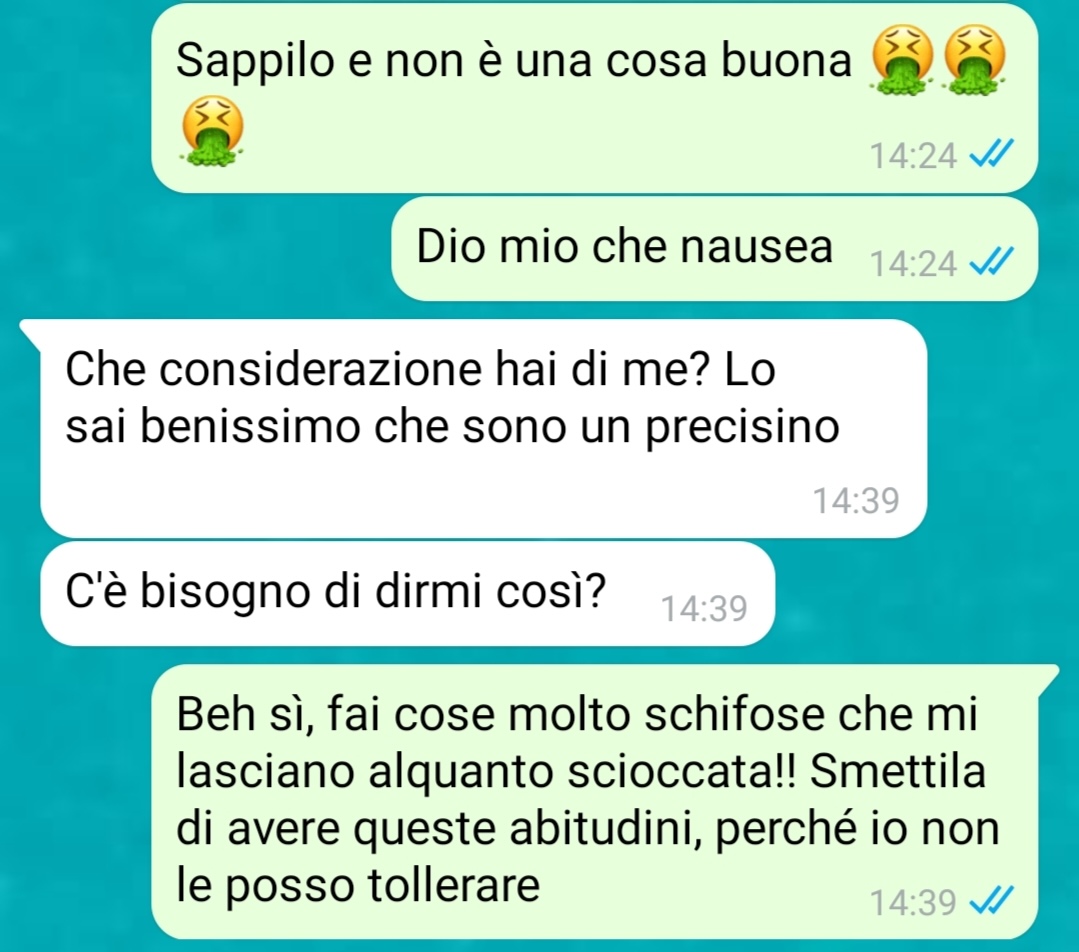Image resolution: width=1079 pixels, height=952 pixels.
Task: Select the 'Che considerazione hai di me?' message
Action: coord(483,428)
